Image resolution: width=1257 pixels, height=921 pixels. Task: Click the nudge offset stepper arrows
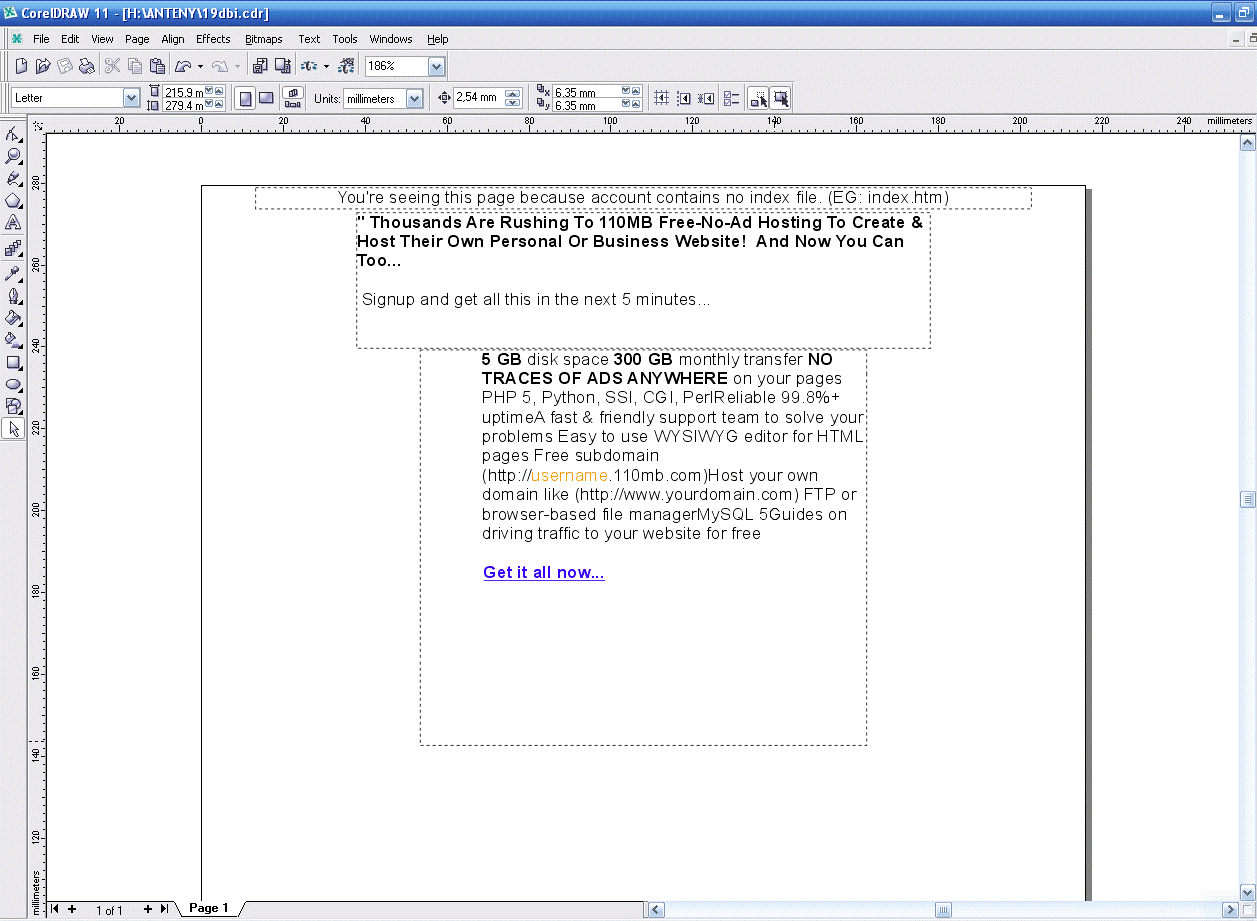[513, 97]
